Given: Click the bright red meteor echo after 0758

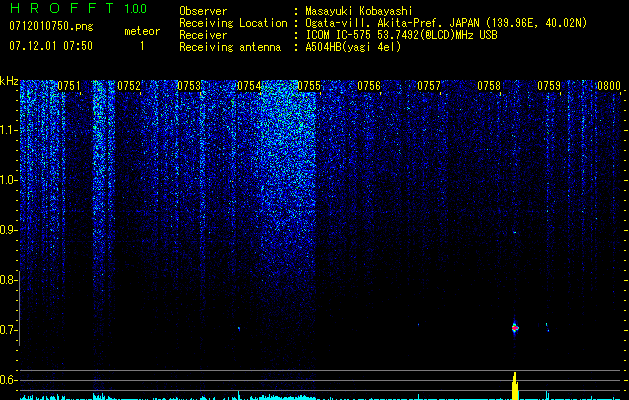Looking at the screenshot, I should pyautogui.click(x=515, y=328).
